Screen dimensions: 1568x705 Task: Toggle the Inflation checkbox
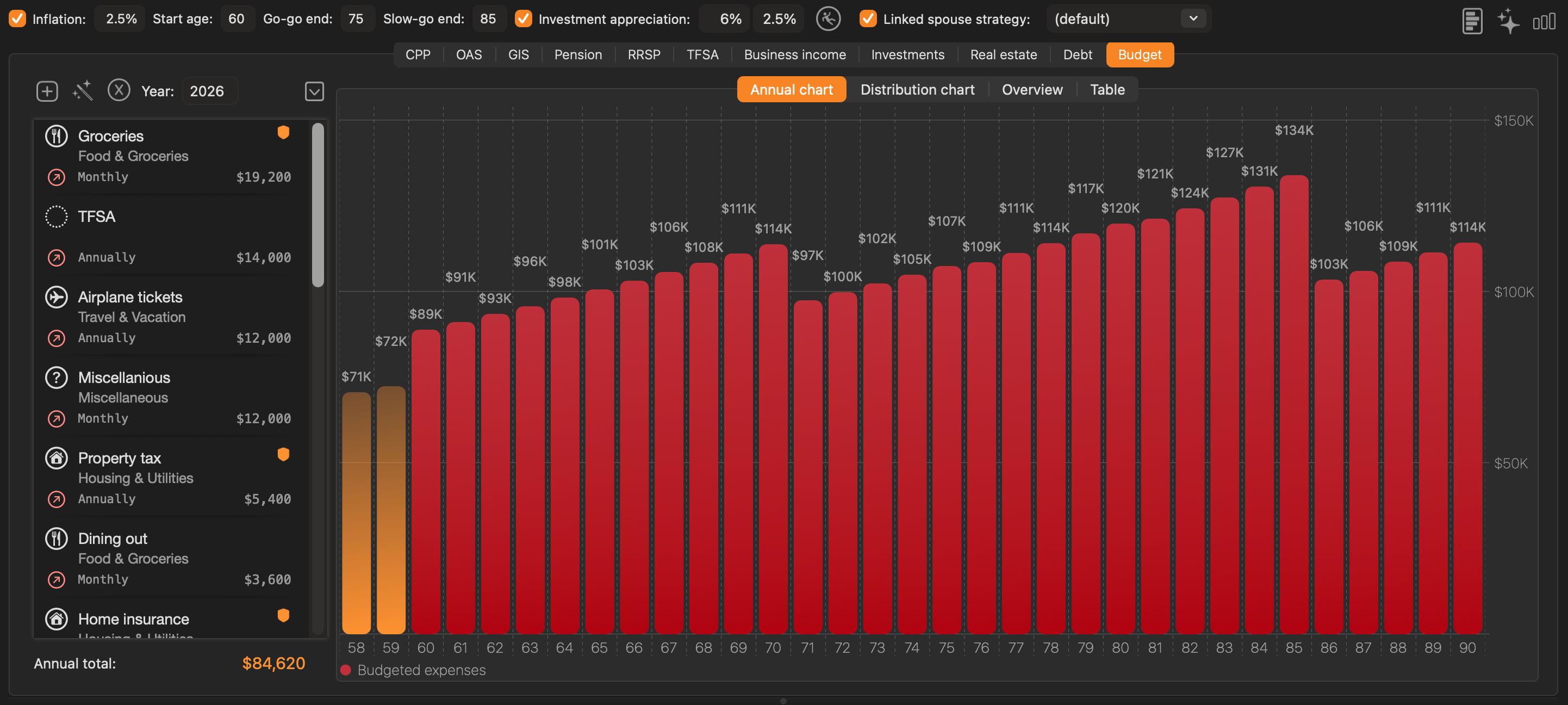click(x=17, y=19)
